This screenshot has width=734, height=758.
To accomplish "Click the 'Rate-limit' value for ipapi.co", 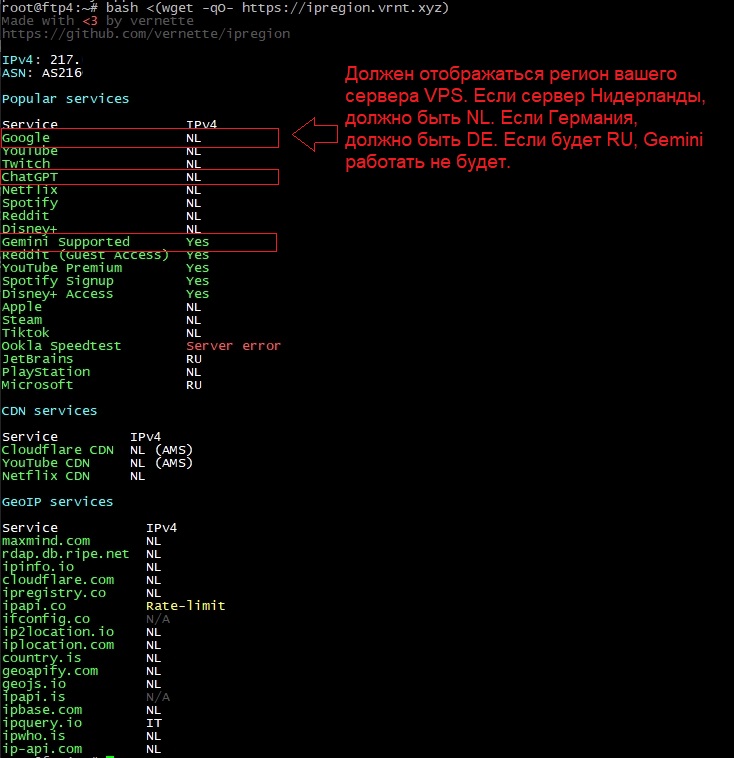I will point(186,606).
